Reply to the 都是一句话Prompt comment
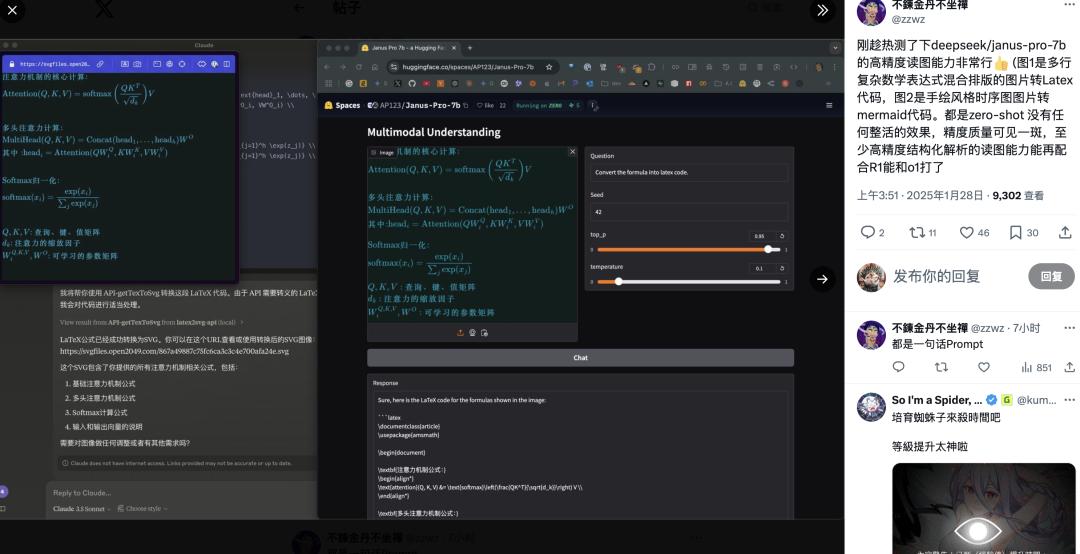This screenshot has width=1080, height=554. pyautogui.click(x=898, y=367)
